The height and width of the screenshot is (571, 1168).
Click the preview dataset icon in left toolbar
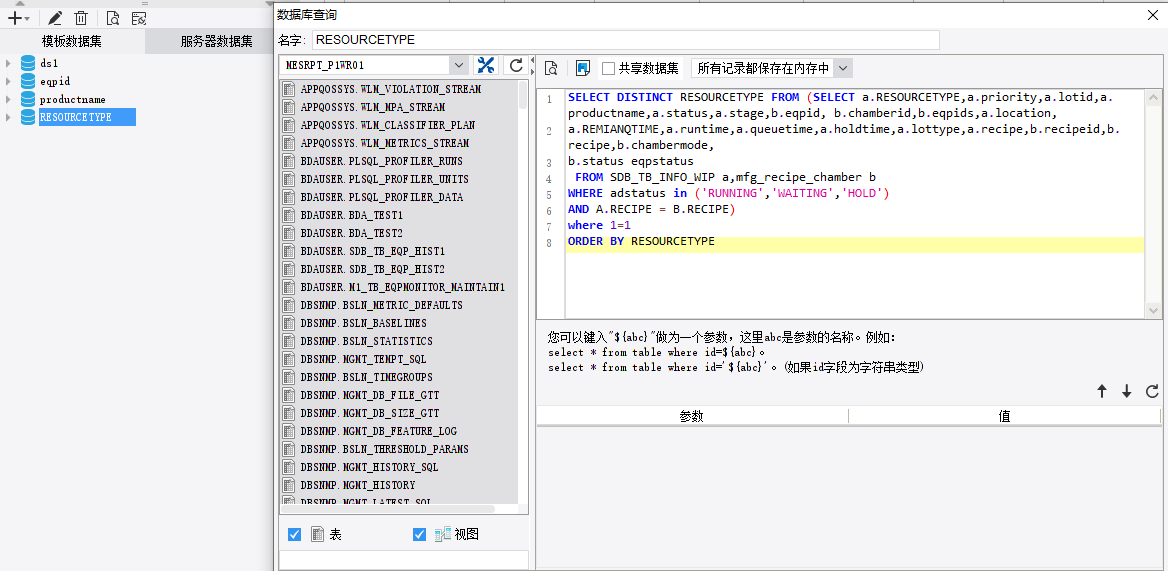coord(112,19)
